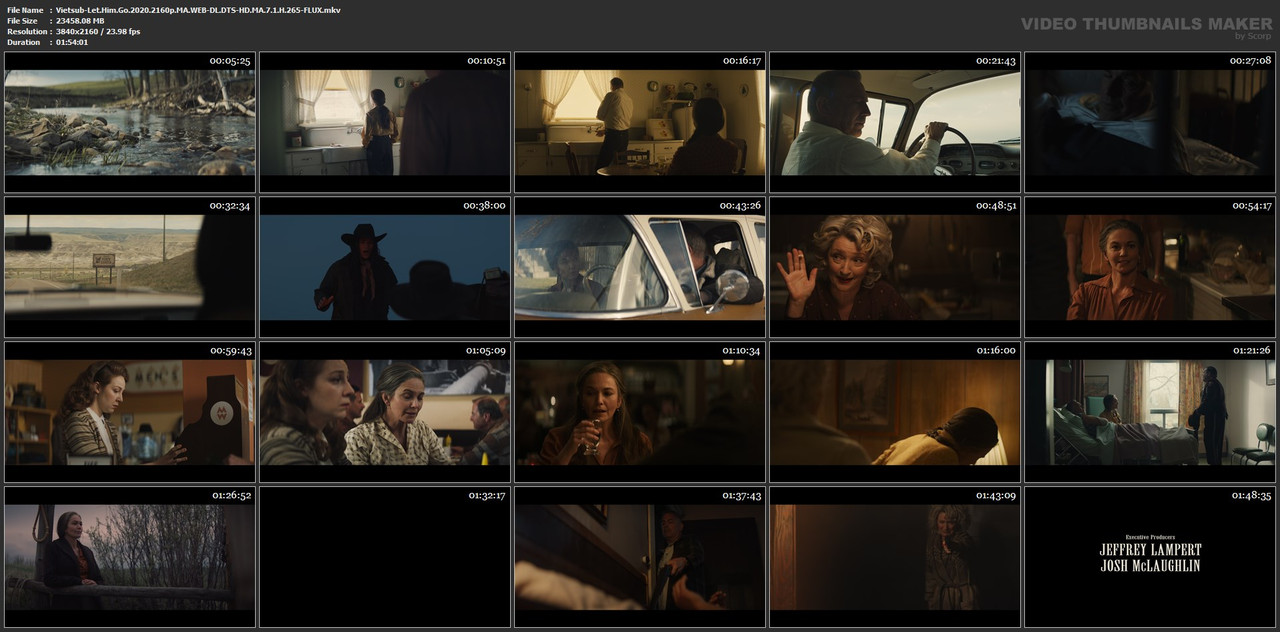Select the thumbnail at 00:27:08
Screen dimensions: 1280x632
click(x=1150, y=122)
